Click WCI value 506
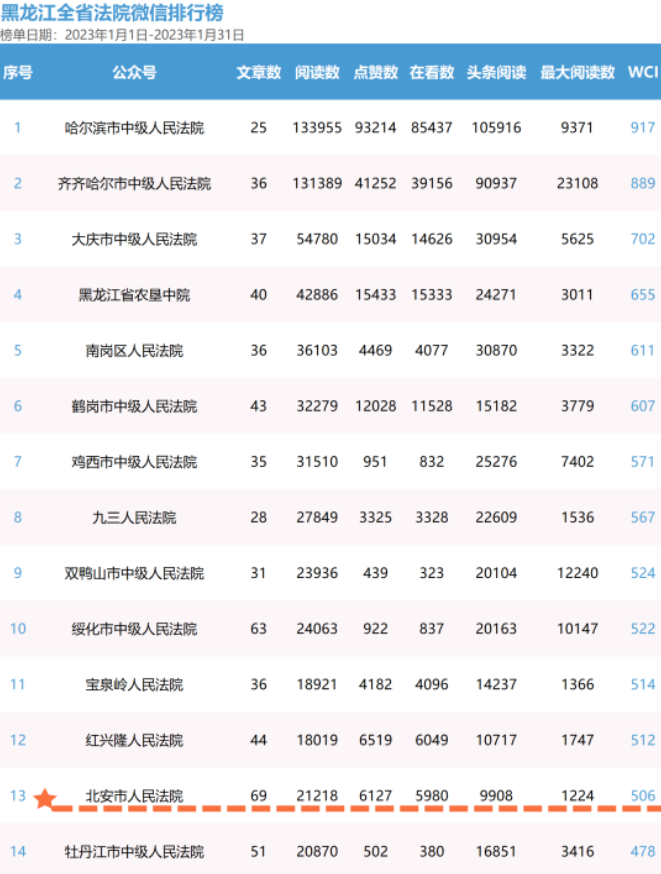This screenshot has height=874, width=661. pyautogui.click(x=643, y=796)
